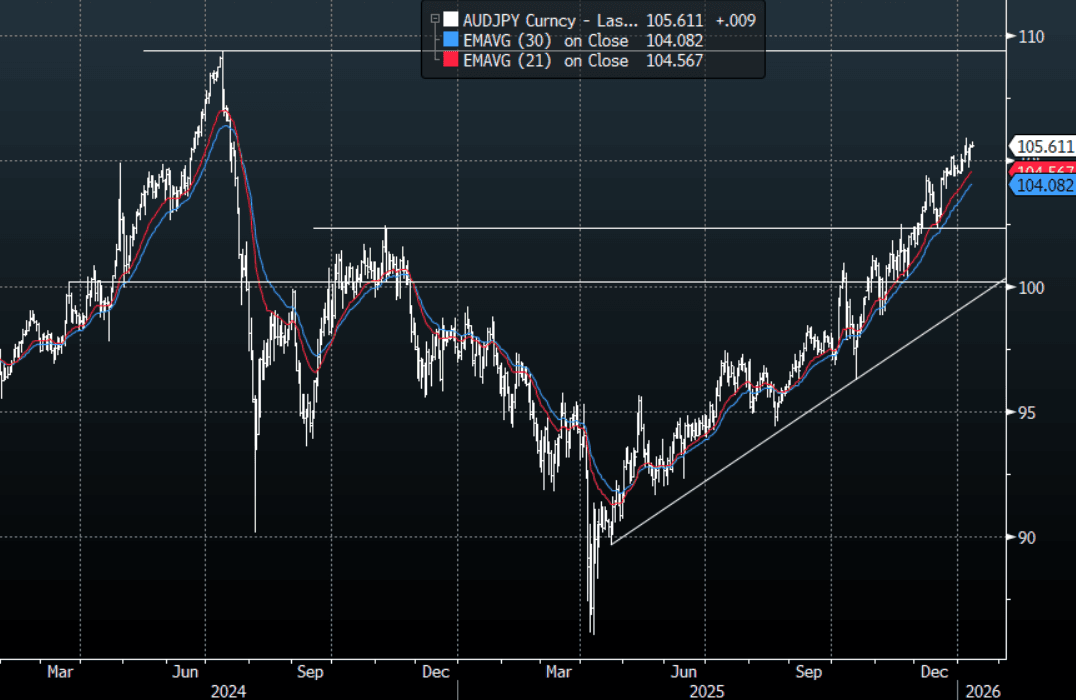Select the EMAVG (30) on Close legend entry
This screenshot has width=1076, height=700.
(x=546, y=40)
